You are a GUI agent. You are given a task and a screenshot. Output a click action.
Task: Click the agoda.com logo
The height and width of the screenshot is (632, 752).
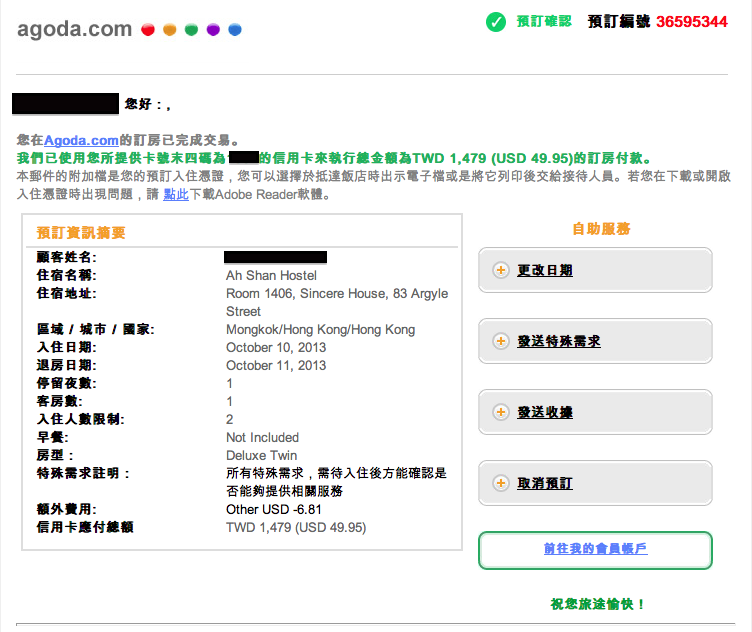click(x=129, y=29)
